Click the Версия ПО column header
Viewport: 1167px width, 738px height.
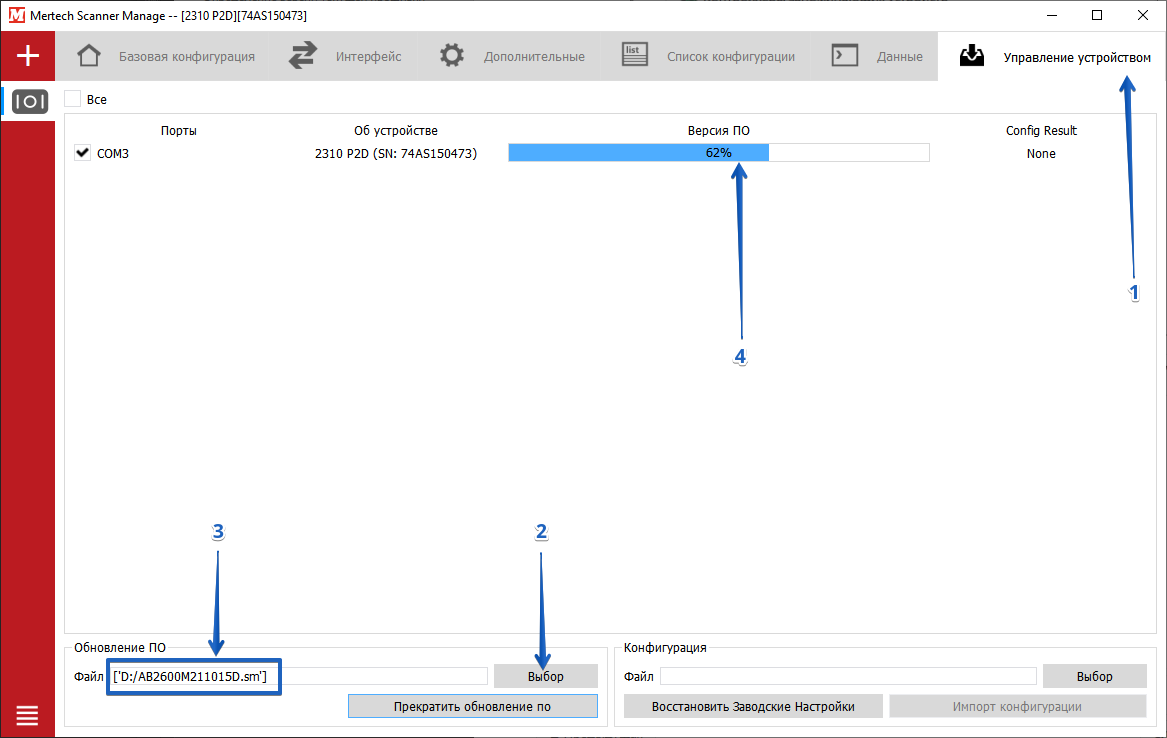[719, 131]
